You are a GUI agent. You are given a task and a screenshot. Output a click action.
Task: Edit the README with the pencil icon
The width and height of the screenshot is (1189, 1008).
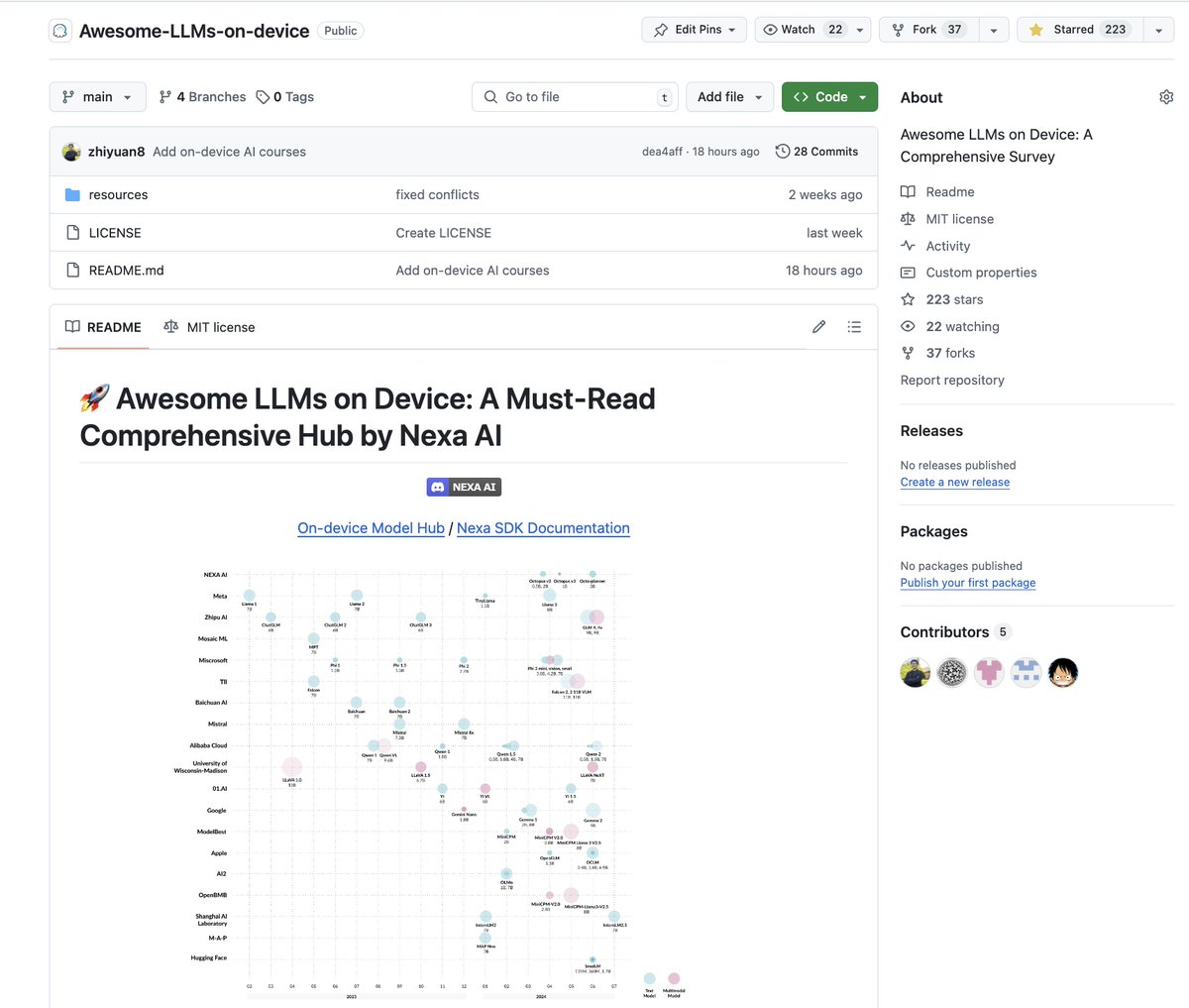click(818, 327)
